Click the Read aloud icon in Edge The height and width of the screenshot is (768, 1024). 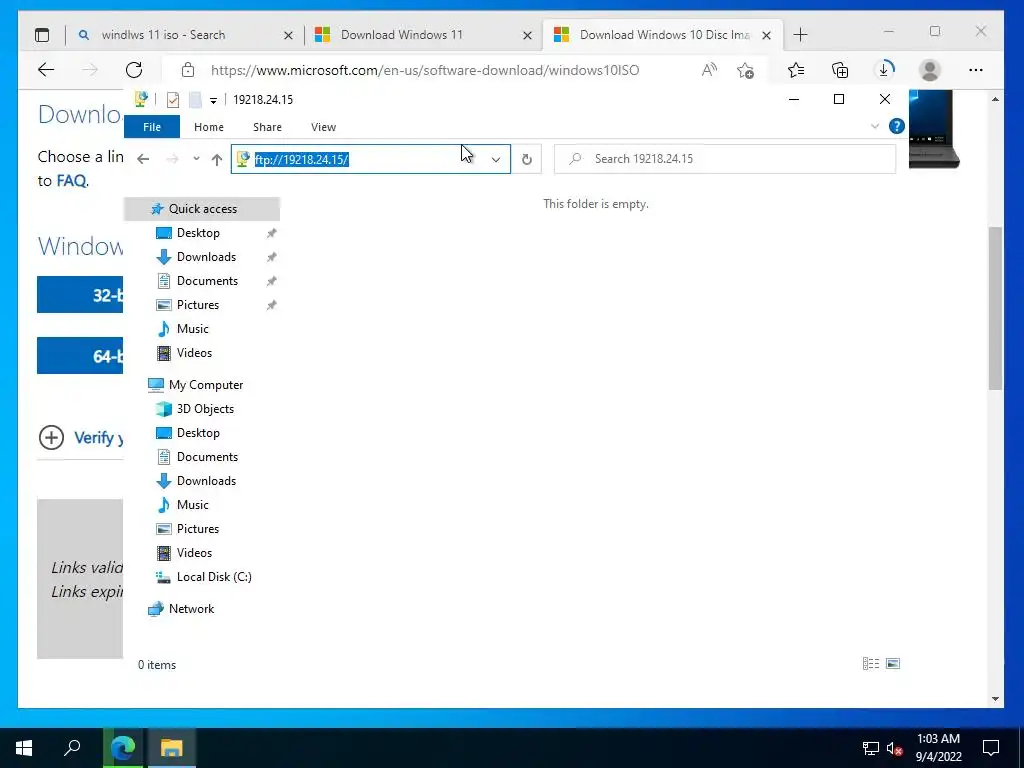pyautogui.click(x=709, y=70)
